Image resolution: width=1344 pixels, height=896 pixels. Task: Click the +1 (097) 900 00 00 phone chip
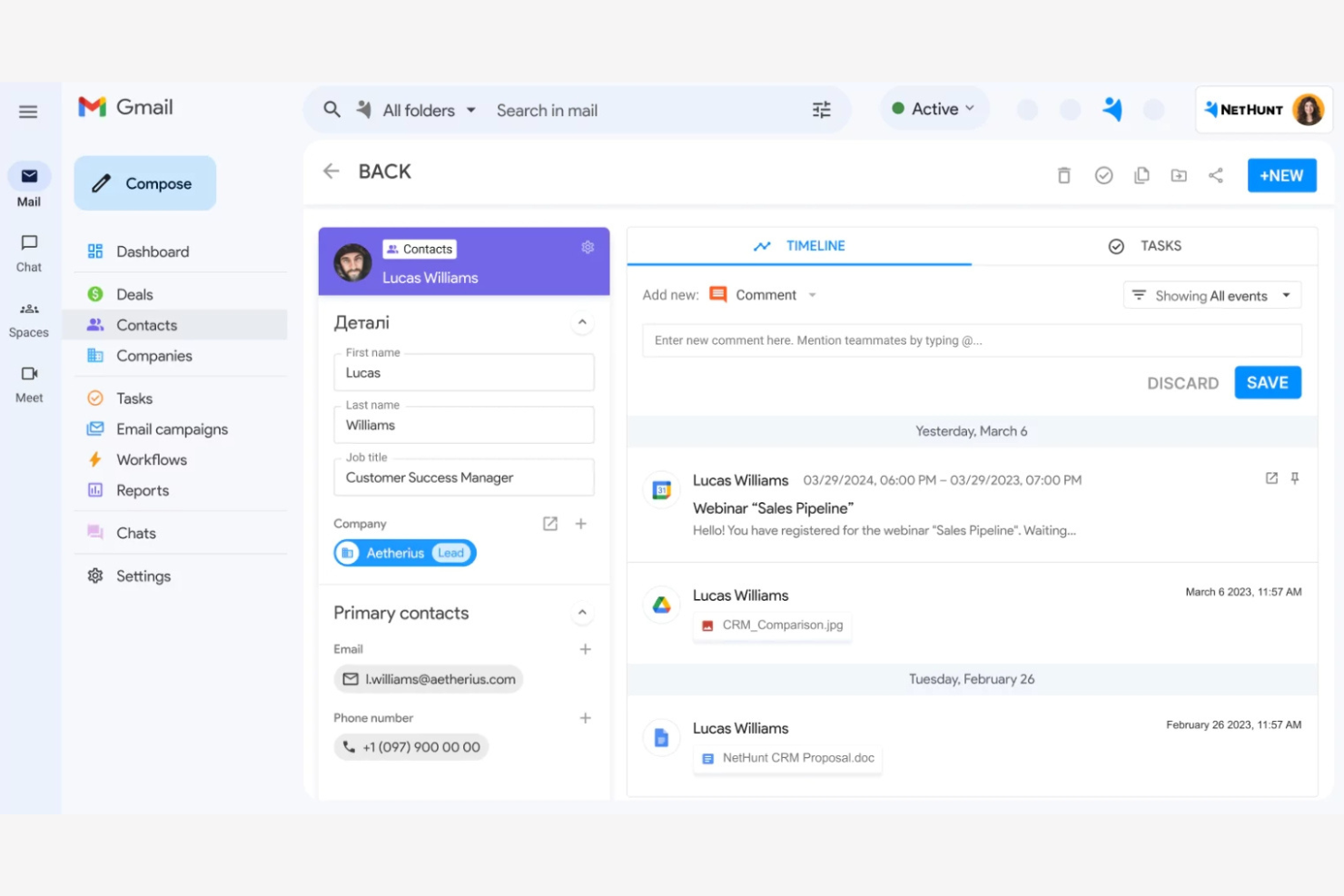click(411, 747)
